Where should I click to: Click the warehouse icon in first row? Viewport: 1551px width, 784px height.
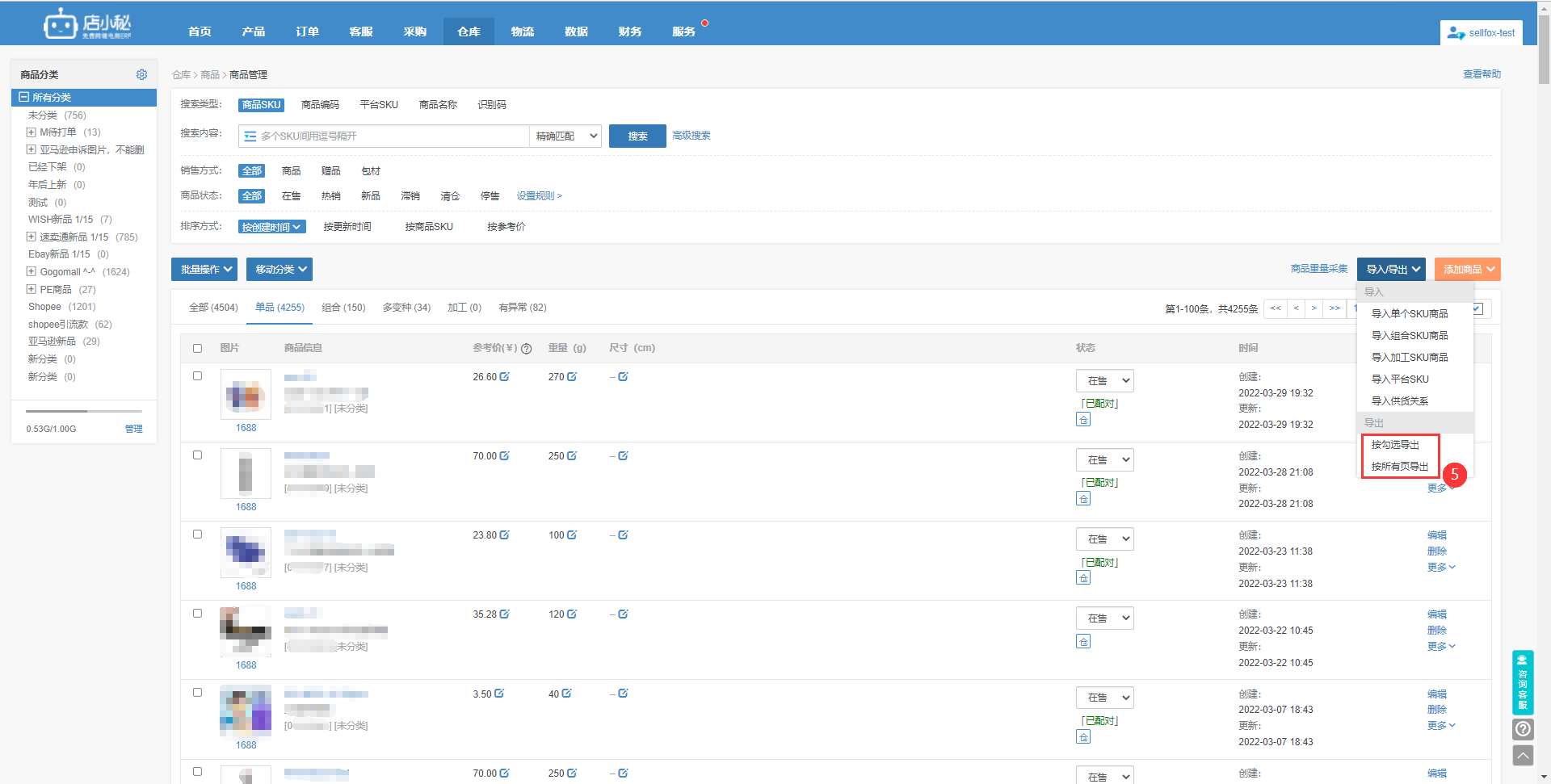[1083, 420]
